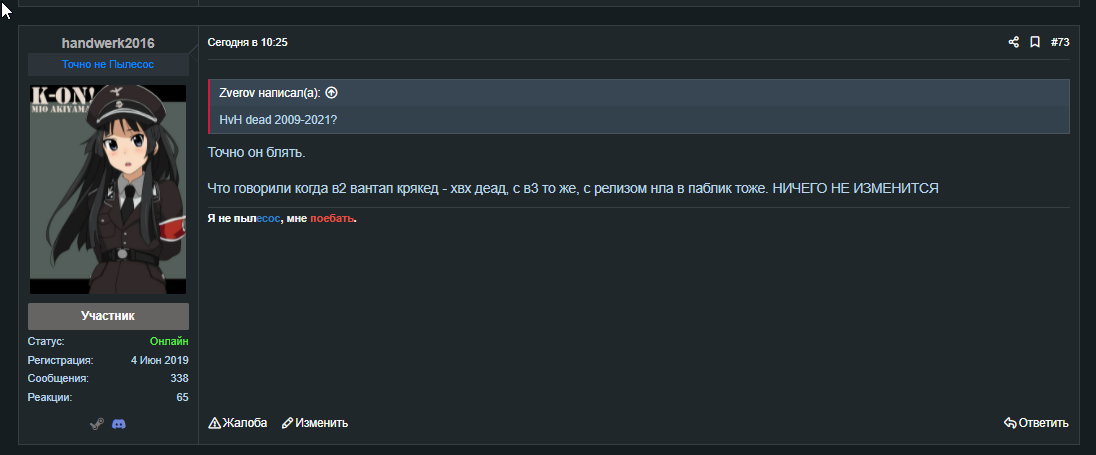Click the user title Точно не Пылесос
This screenshot has height=455, width=1096.
(x=108, y=64)
